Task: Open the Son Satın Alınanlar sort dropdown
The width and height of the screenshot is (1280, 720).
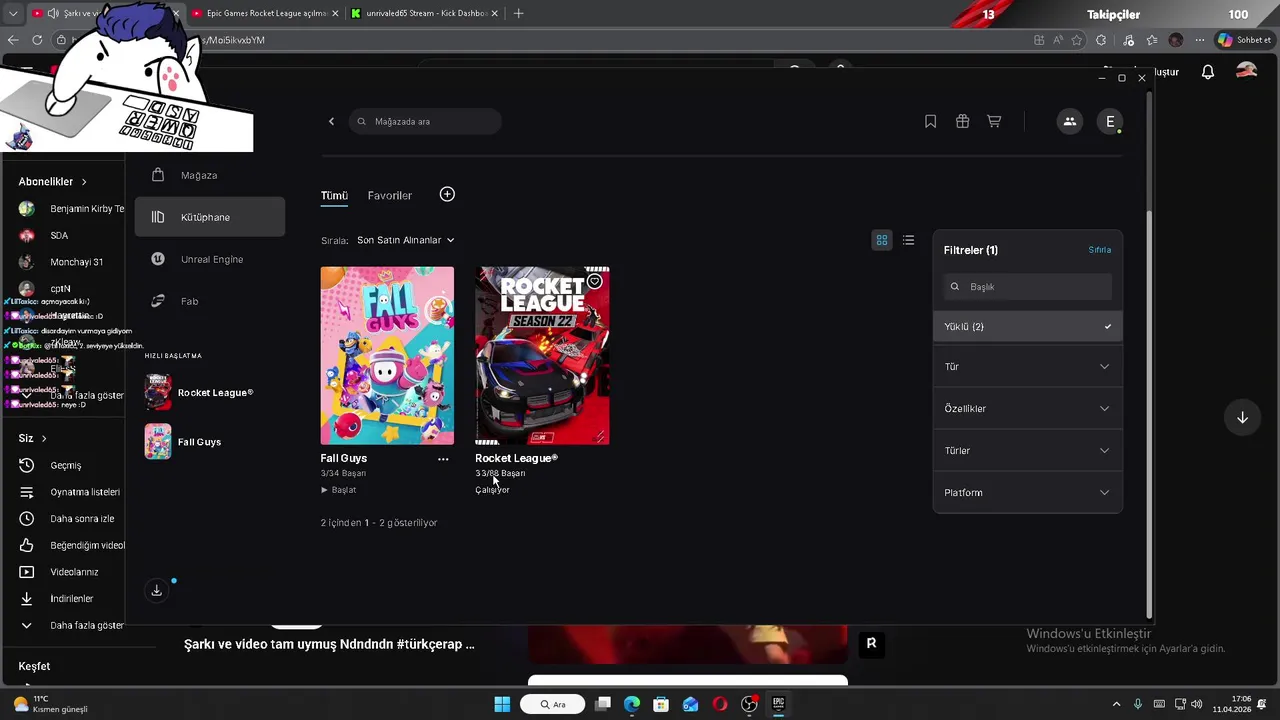Action: pyautogui.click(x=405, y=240)
